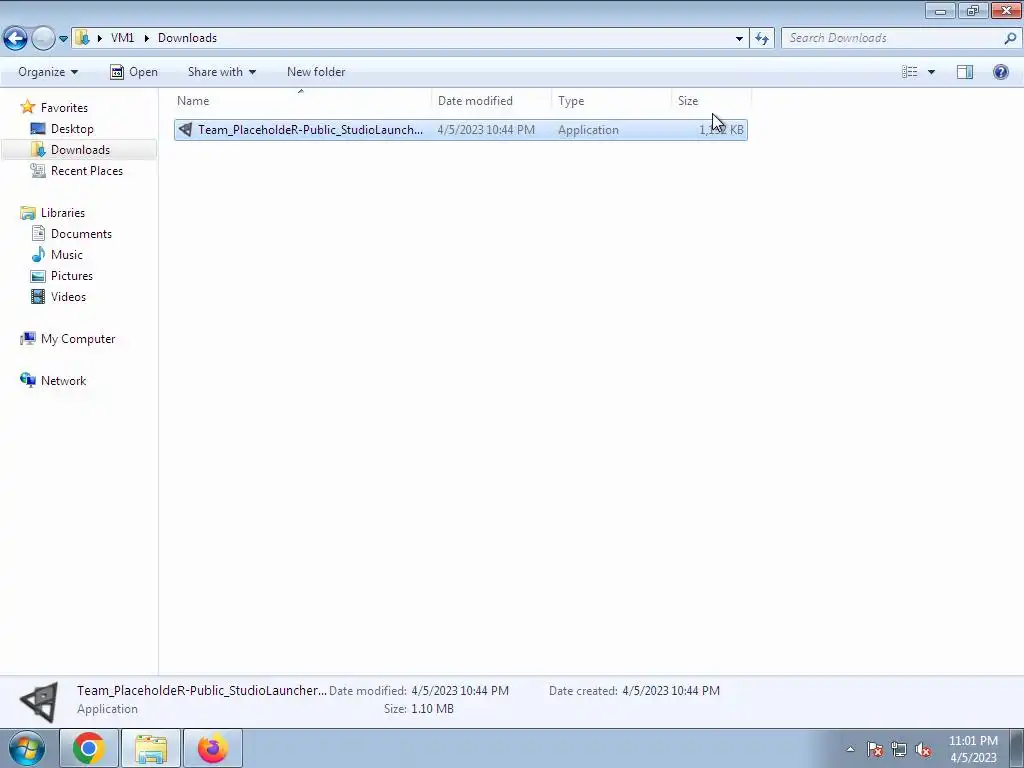Click the folder icon in the address bar
The width and height of the screenshot is (1024, 768).
pos(82,38)
